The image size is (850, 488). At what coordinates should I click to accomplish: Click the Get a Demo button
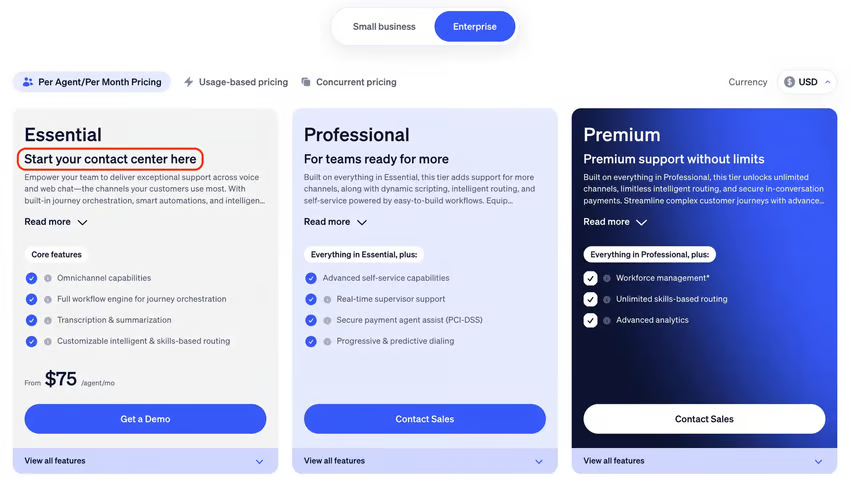(145, 419)
